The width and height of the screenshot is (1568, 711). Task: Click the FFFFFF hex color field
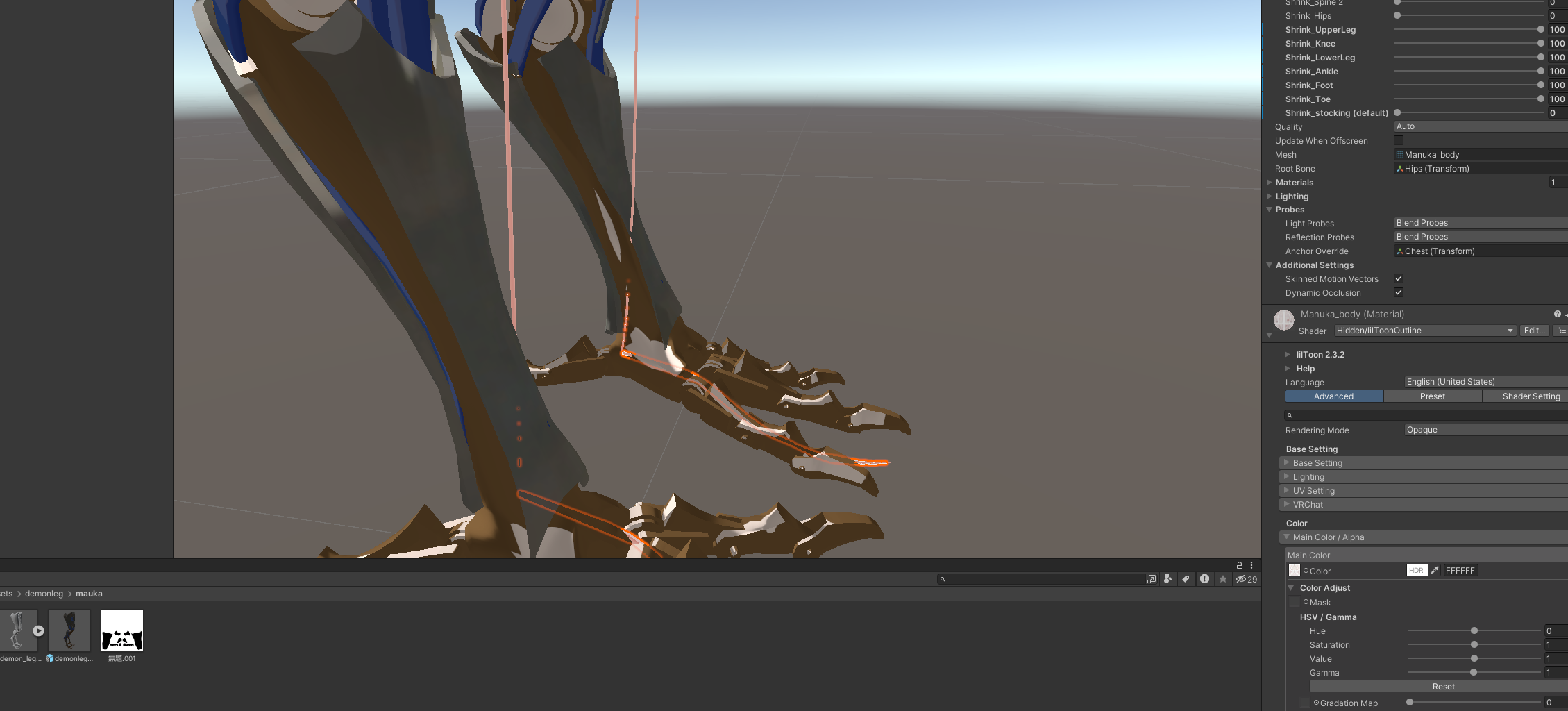click(1460, 570)
